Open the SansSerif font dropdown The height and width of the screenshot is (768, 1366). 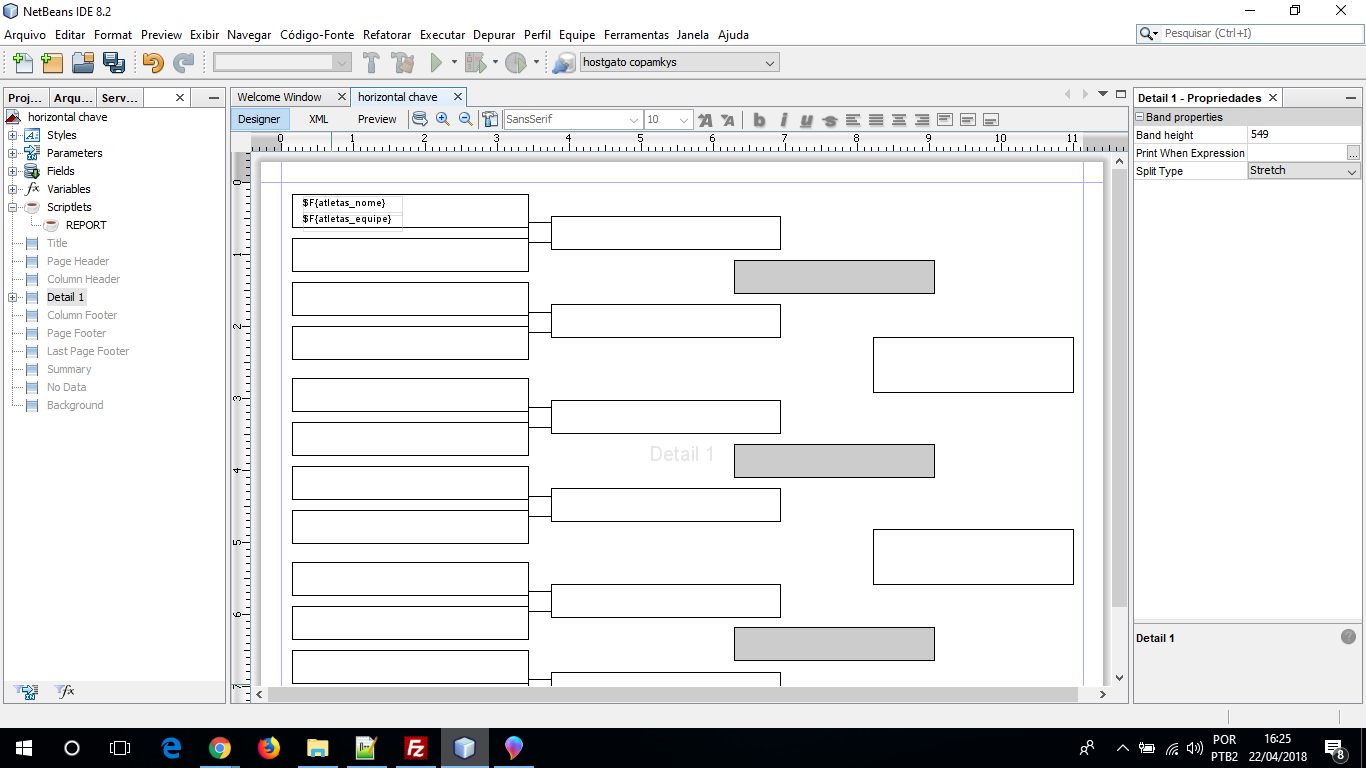point(634,120)
